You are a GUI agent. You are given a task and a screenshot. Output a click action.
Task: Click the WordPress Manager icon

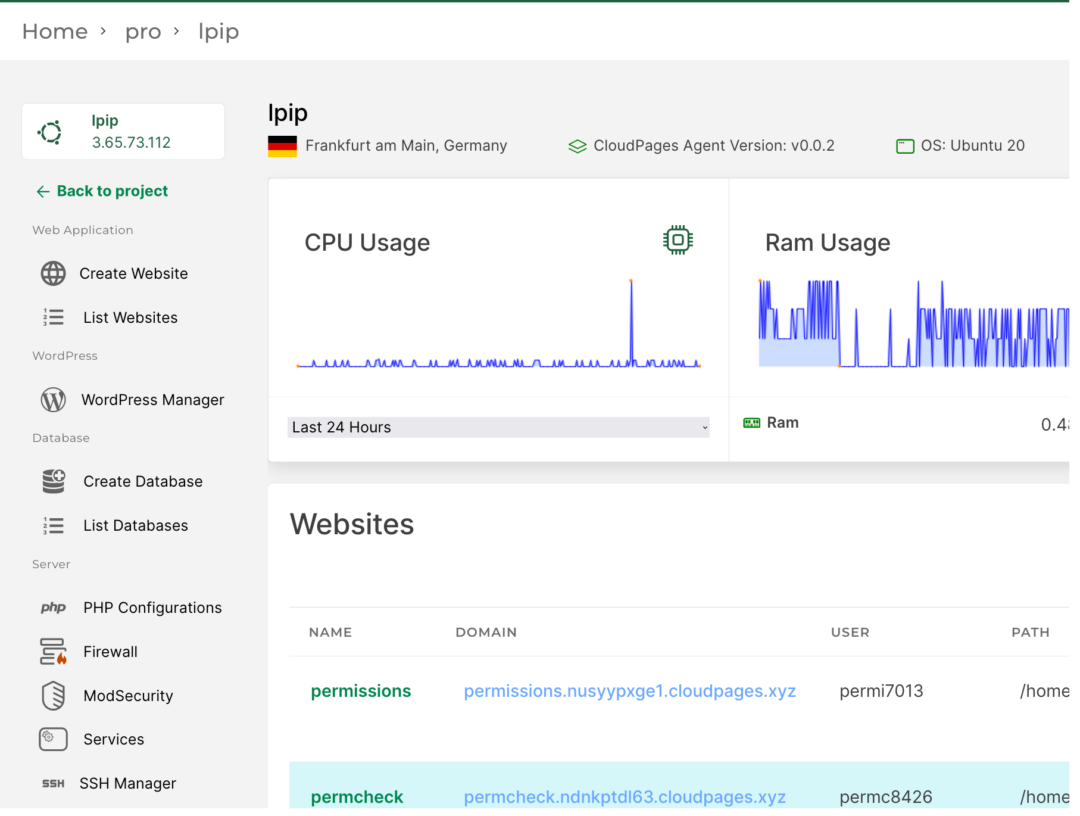point(52,399)
